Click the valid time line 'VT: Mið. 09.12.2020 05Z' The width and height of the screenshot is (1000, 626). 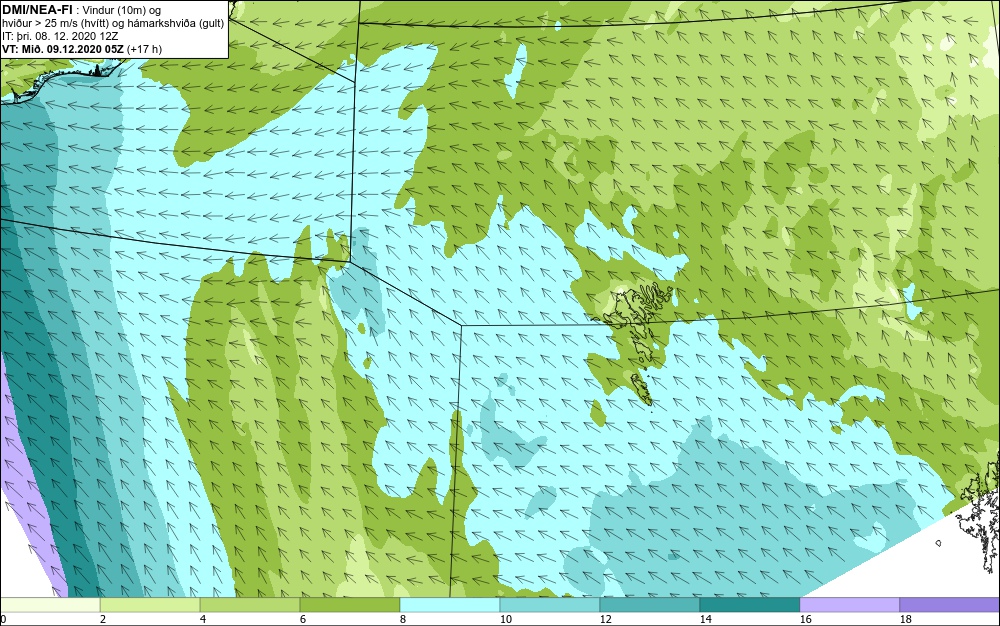[65, 49]
